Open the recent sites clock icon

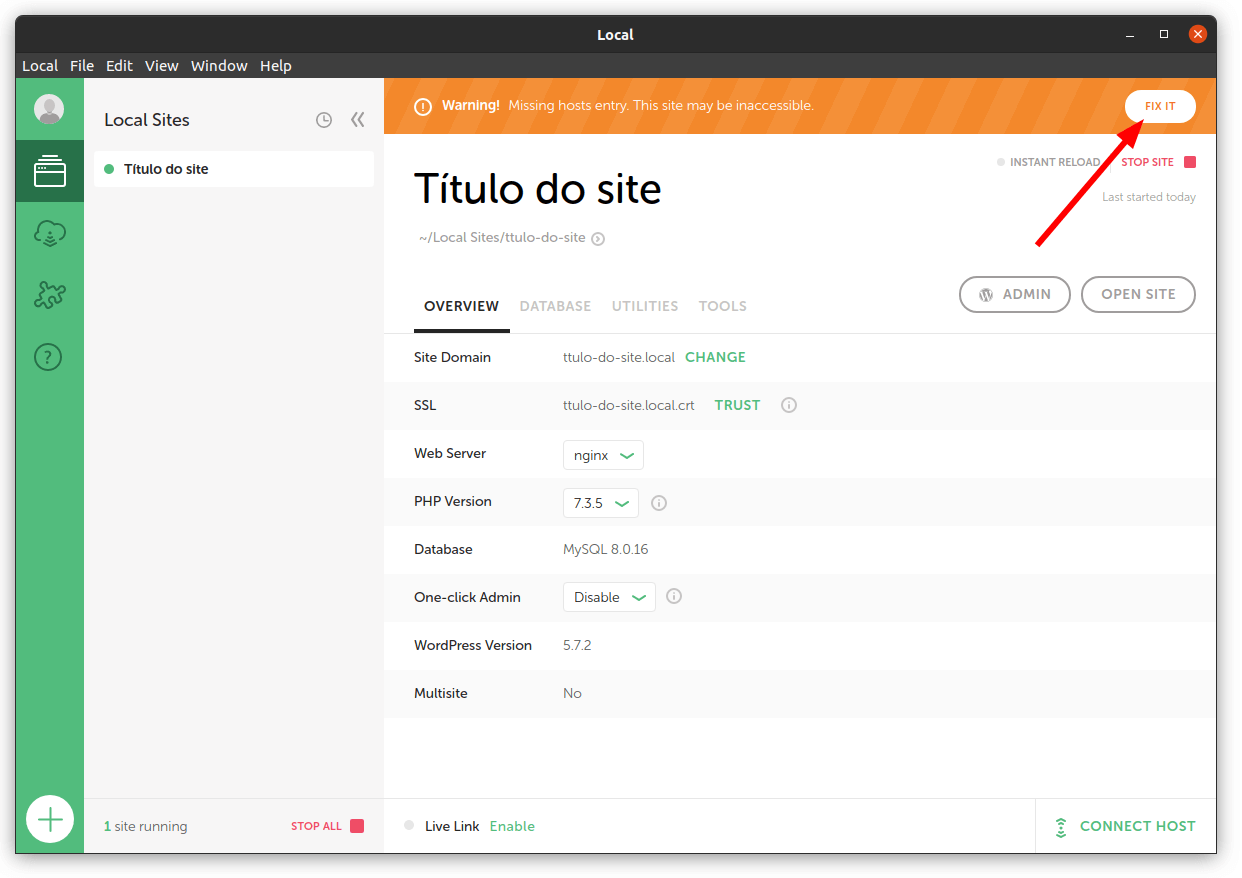coord(324,120)
